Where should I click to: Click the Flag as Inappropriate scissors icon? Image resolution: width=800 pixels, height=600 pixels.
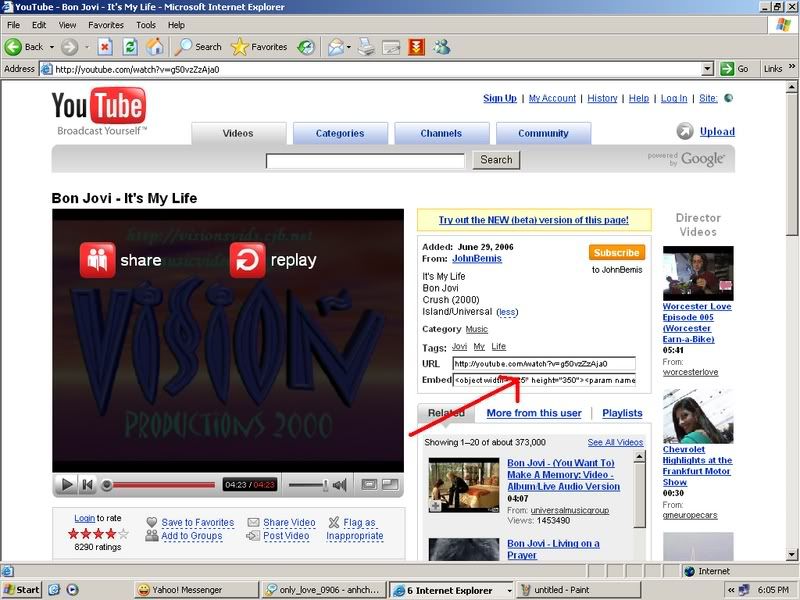(x=334, y=522)
